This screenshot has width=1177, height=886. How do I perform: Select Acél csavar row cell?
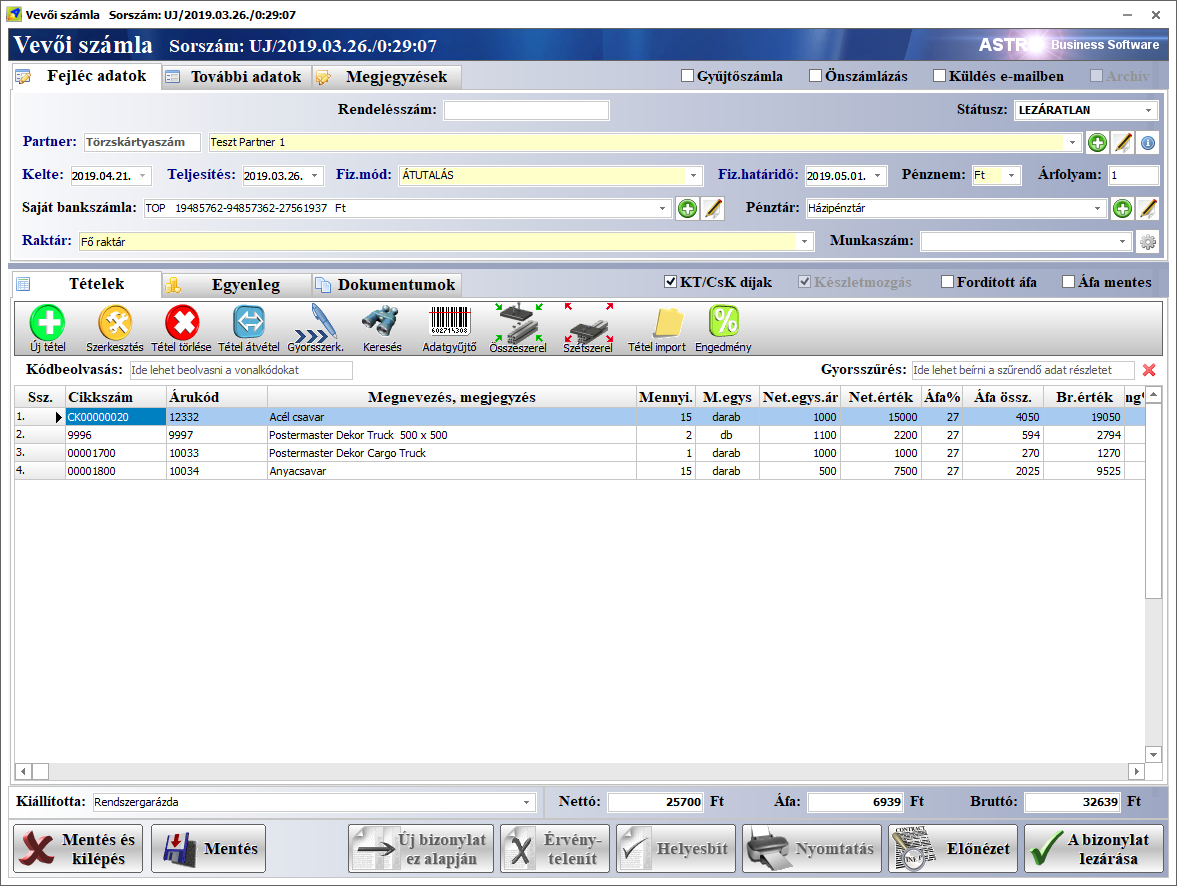(x=452, y=417)
